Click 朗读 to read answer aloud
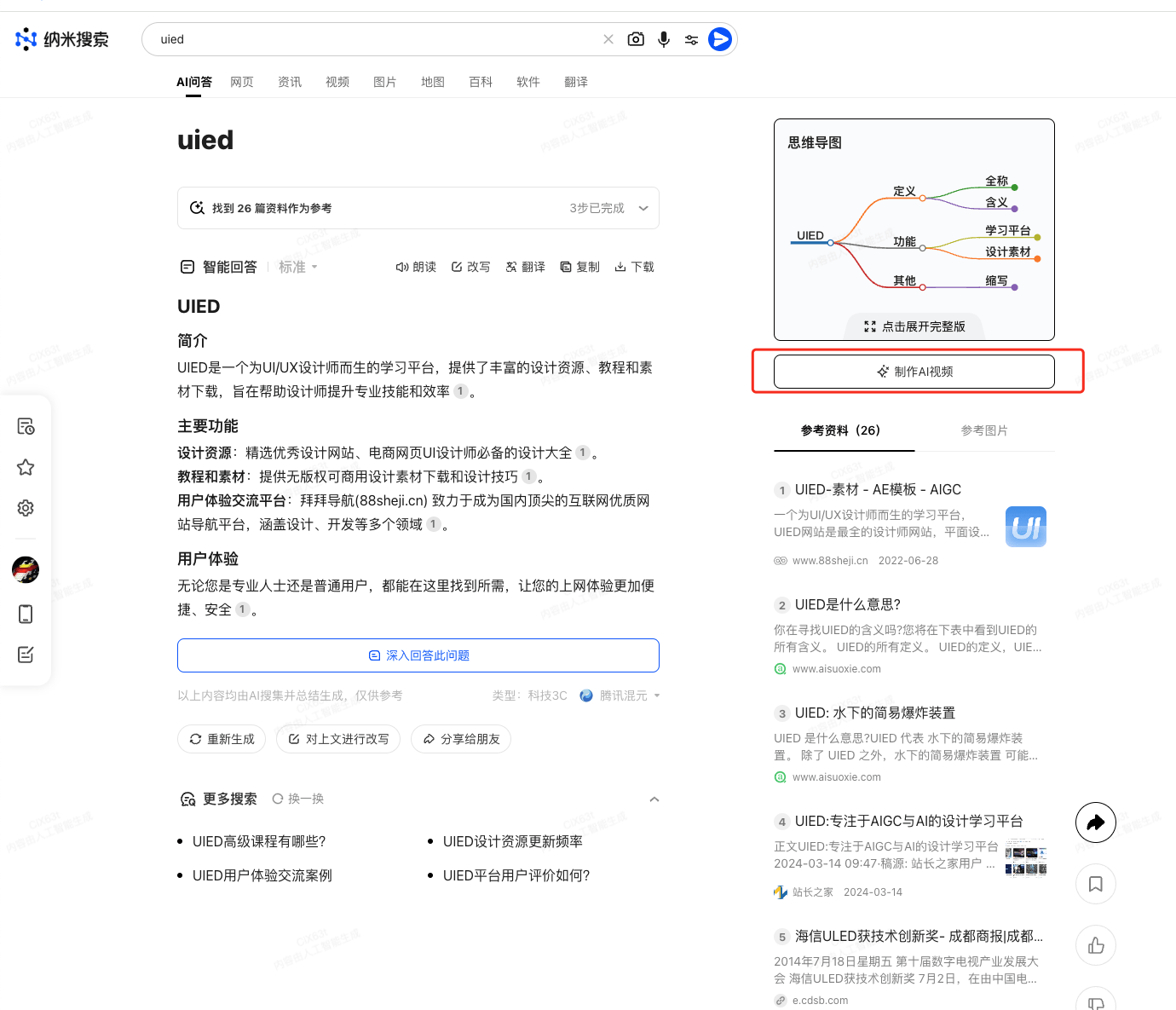 (x=416, y=267)
